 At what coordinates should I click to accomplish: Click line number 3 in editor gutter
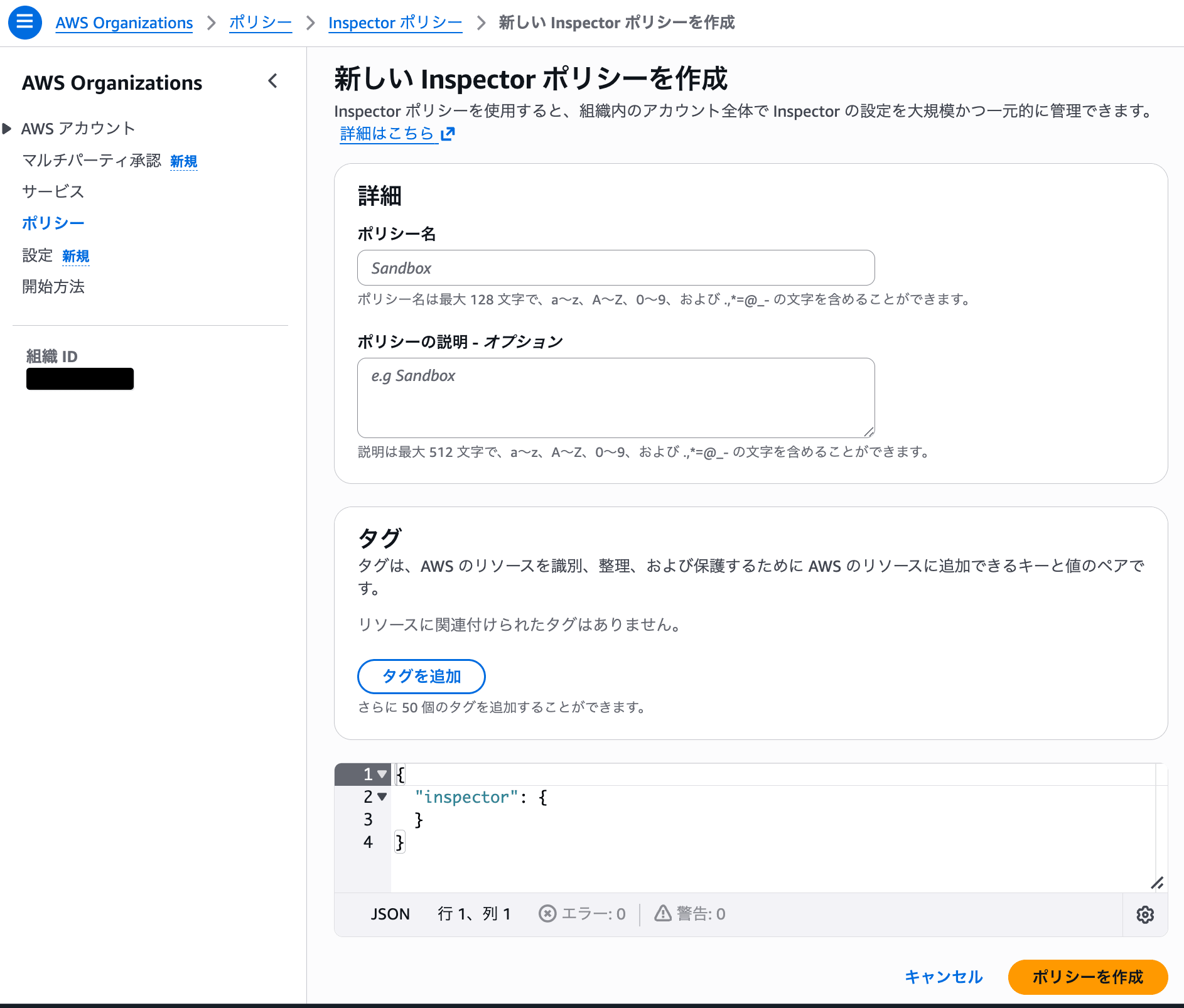368,820
